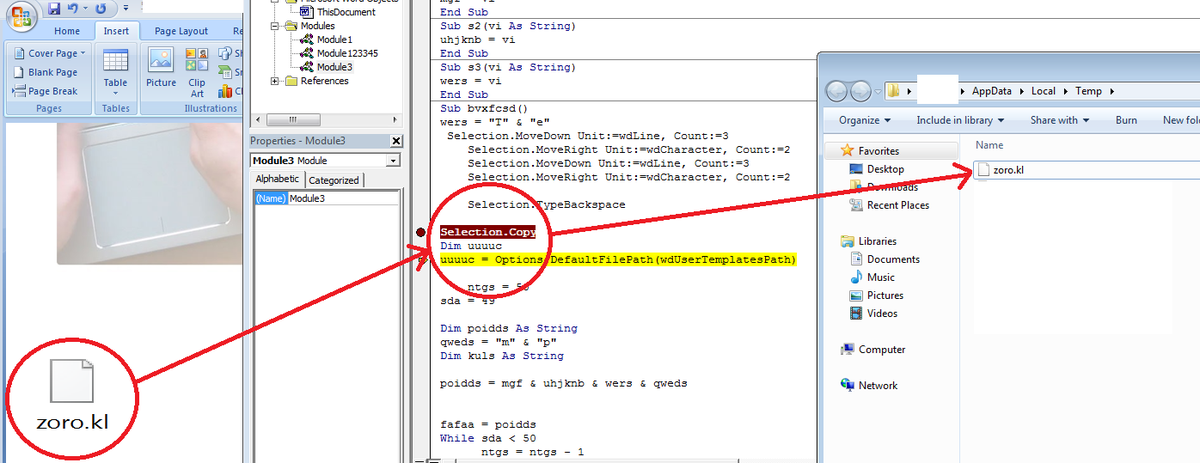
Task: Click the 'Dim poidds As String' line
Action: (x=509, y=328)
